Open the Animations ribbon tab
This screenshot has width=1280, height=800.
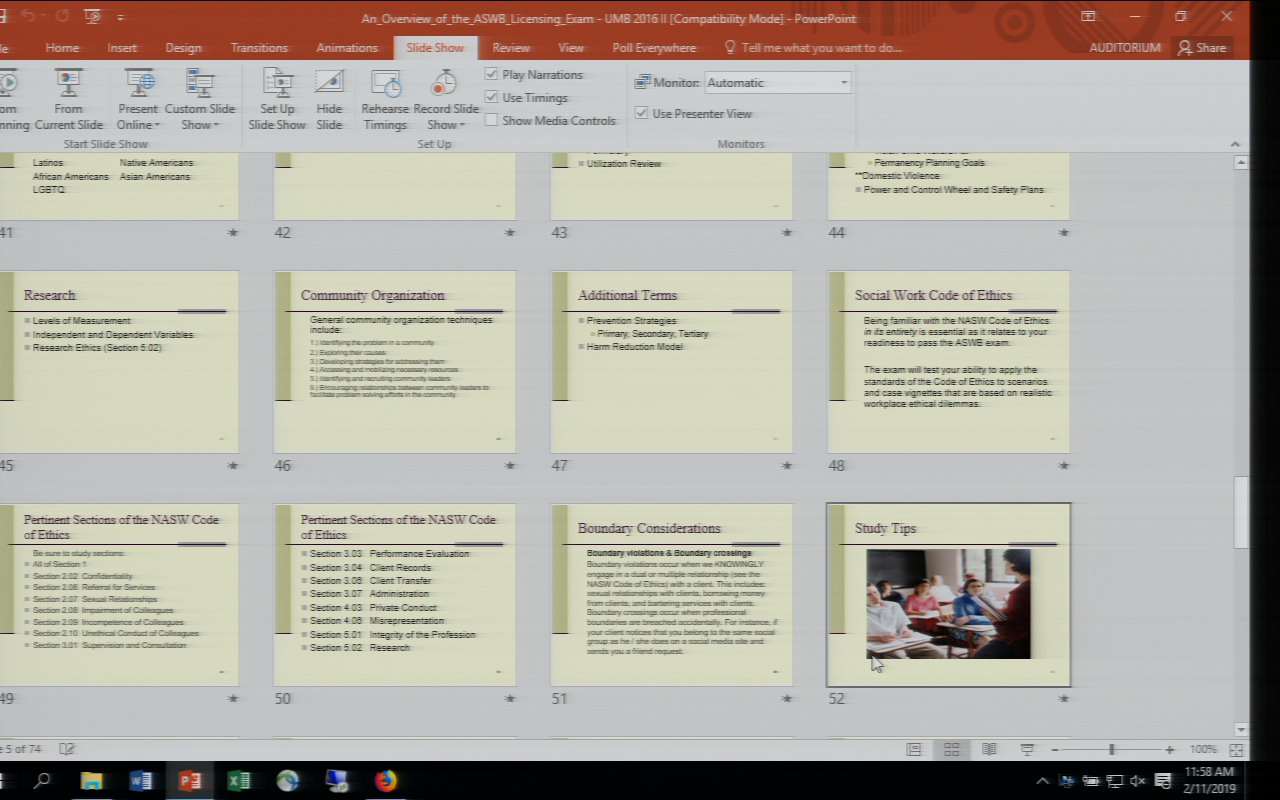347,48
